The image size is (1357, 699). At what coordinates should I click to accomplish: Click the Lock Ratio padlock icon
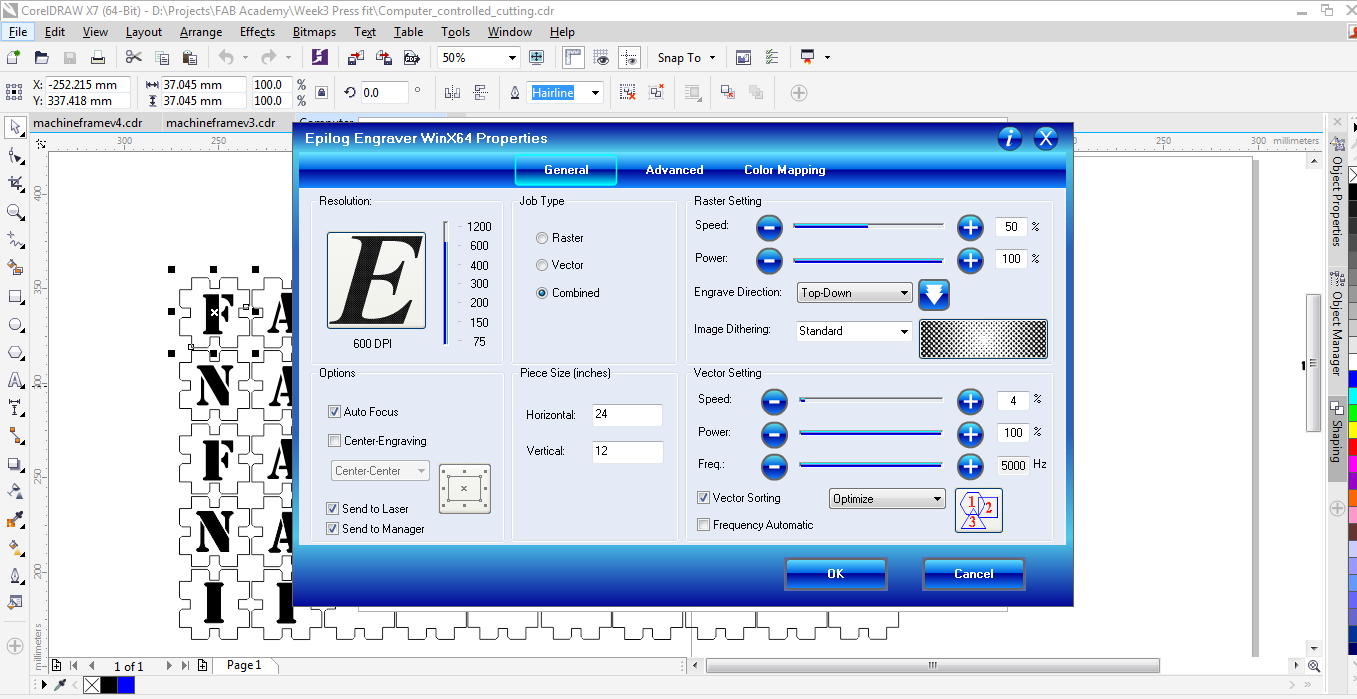click(321, 92)
